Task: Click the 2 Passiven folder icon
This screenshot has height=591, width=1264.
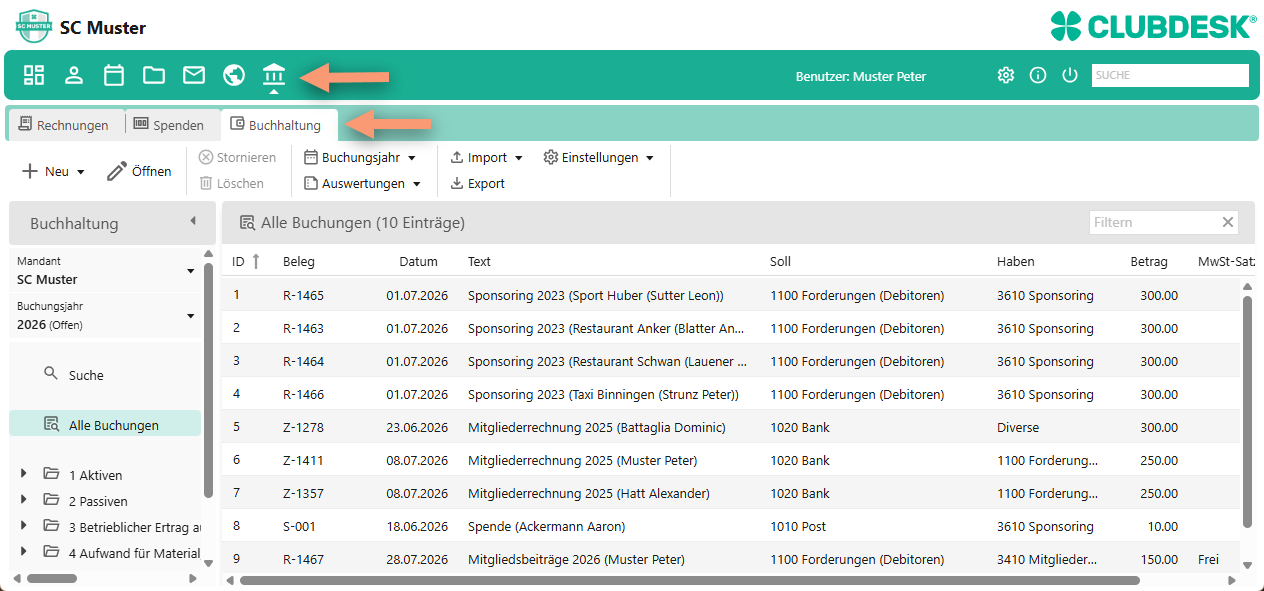Action: [51, 501]
